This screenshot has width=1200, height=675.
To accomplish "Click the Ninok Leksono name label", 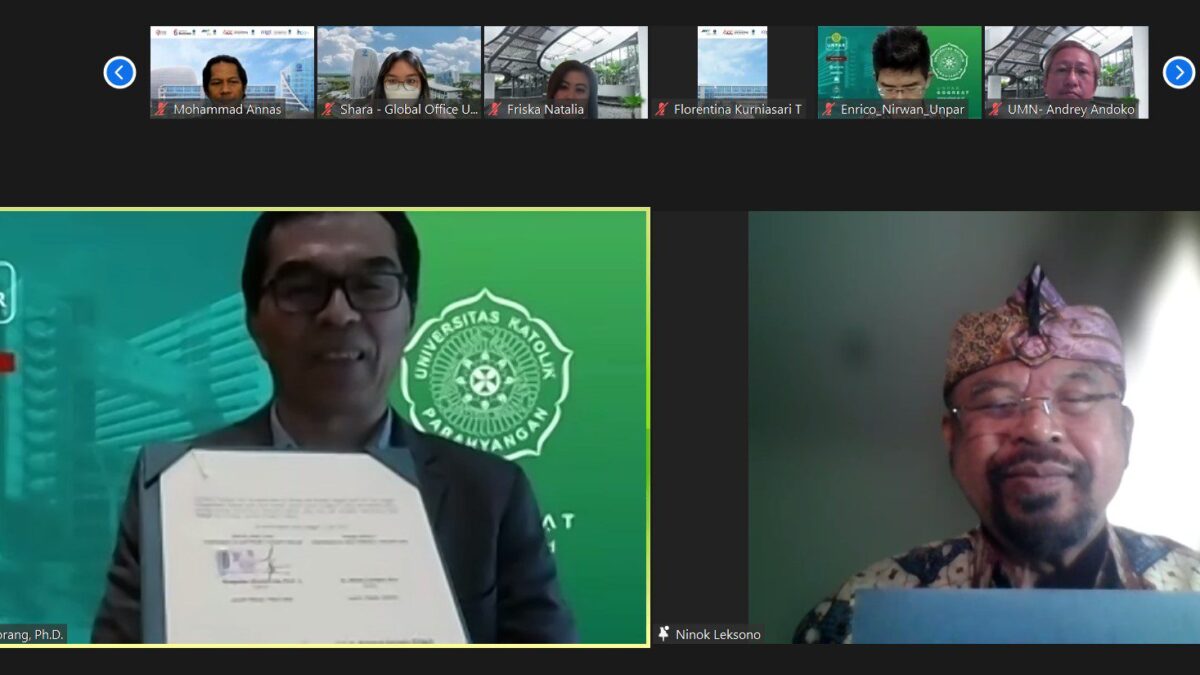I will click(717, 634).
